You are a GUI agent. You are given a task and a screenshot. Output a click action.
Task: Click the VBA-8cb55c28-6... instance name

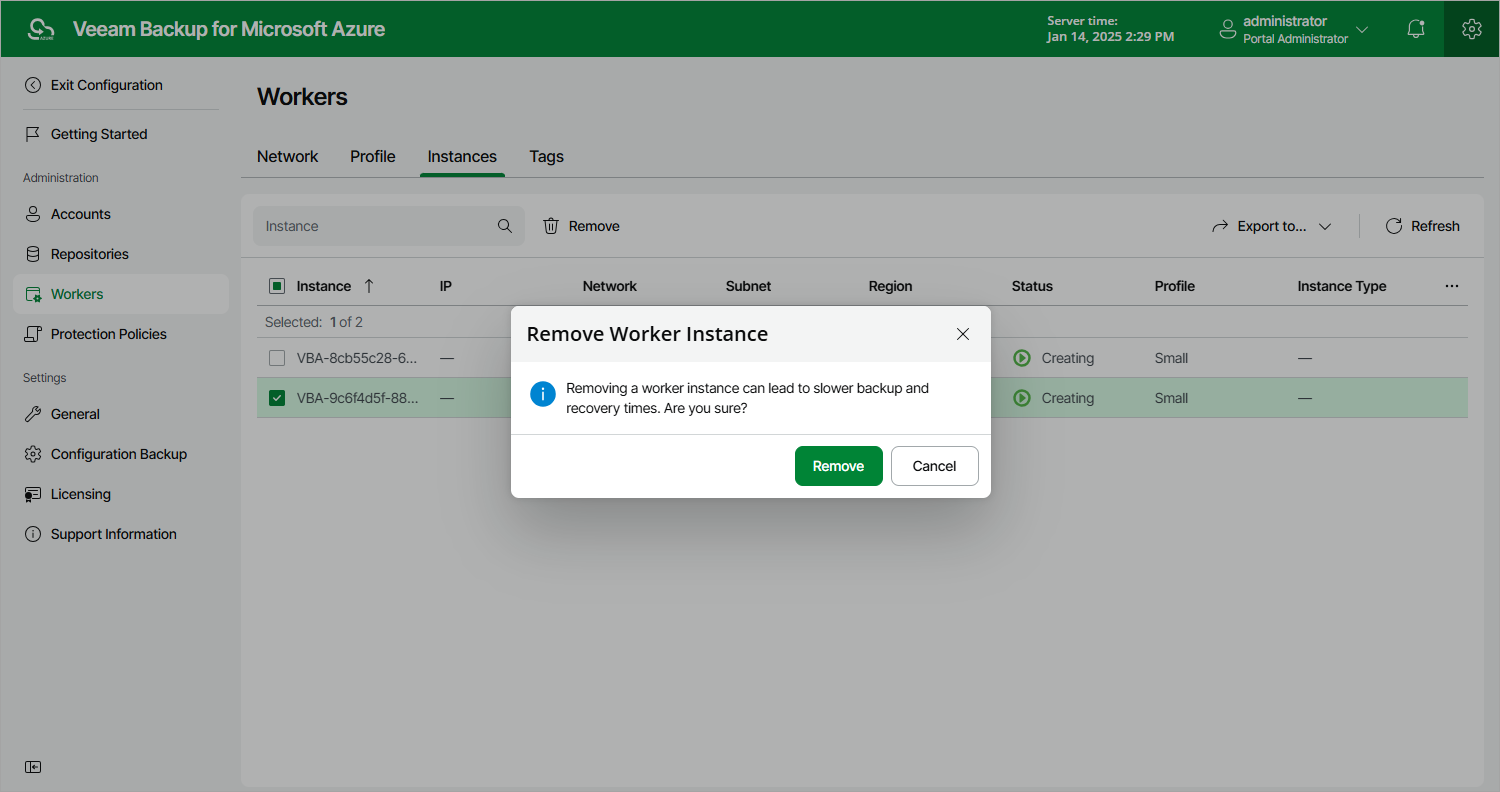pos(358,358)
